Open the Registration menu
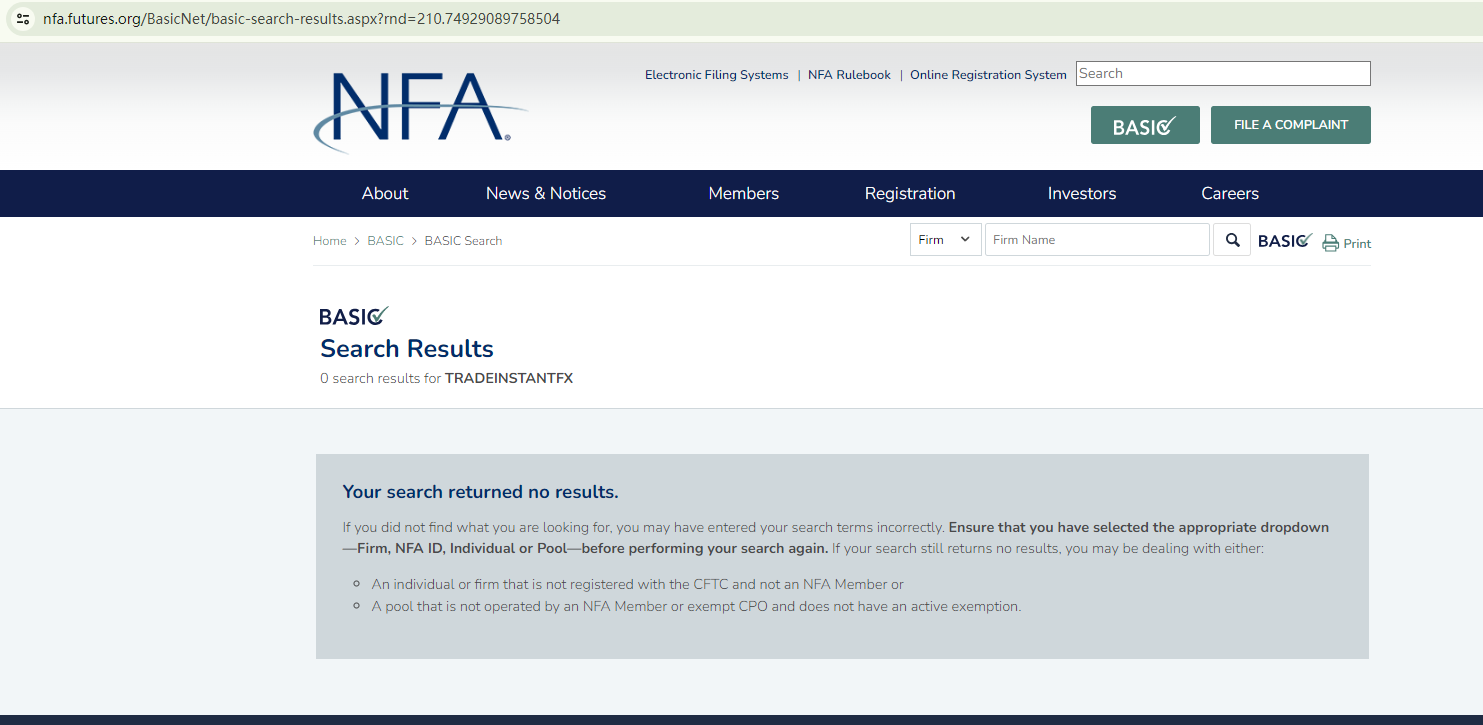1483x725 pixels. click(x=910, y=194)
